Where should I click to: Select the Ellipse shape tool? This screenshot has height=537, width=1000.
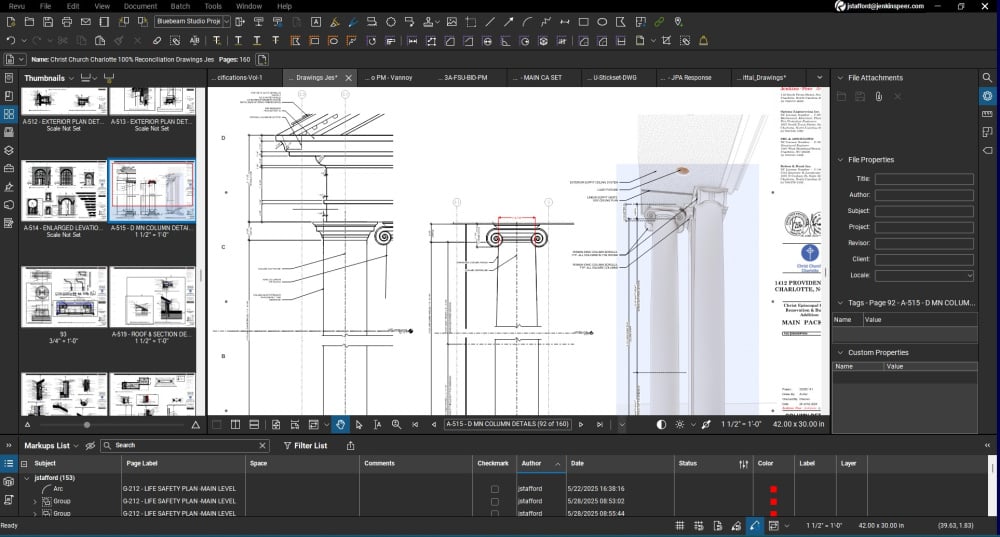[602, 22]
